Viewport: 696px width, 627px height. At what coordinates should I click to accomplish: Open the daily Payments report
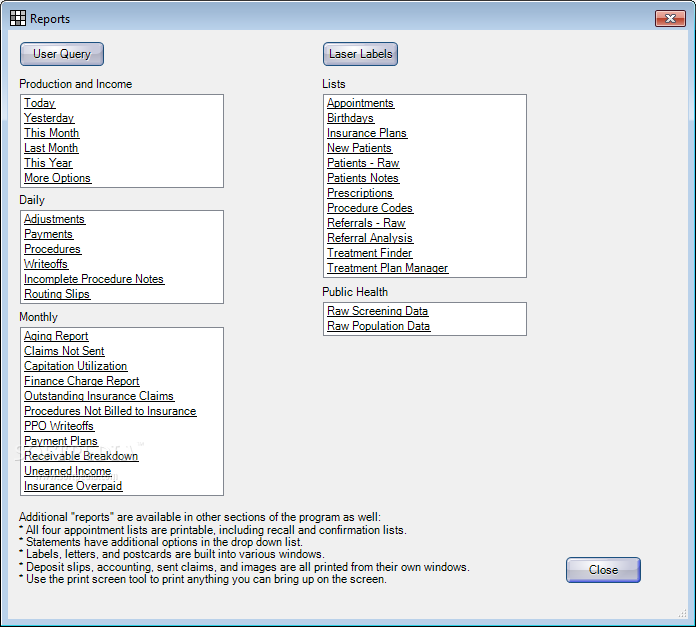(x=48, y=234)
